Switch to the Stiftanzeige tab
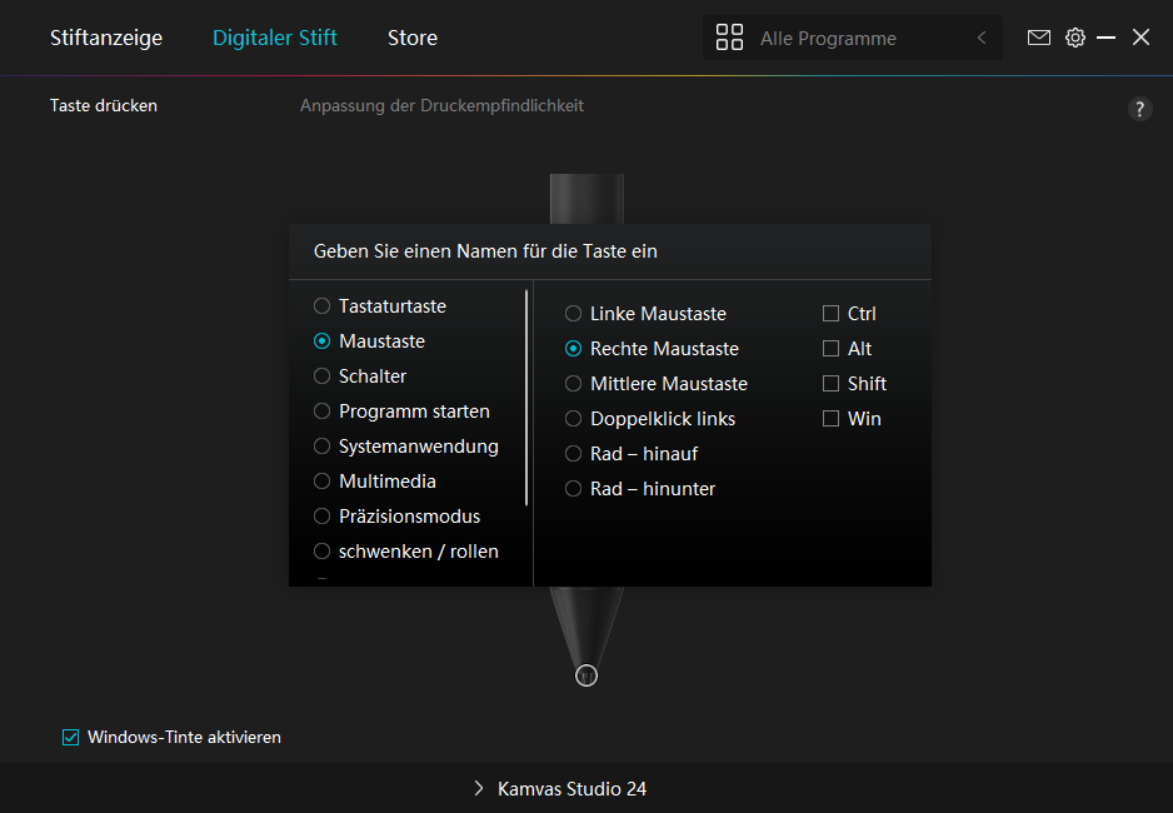 [106, 38]
